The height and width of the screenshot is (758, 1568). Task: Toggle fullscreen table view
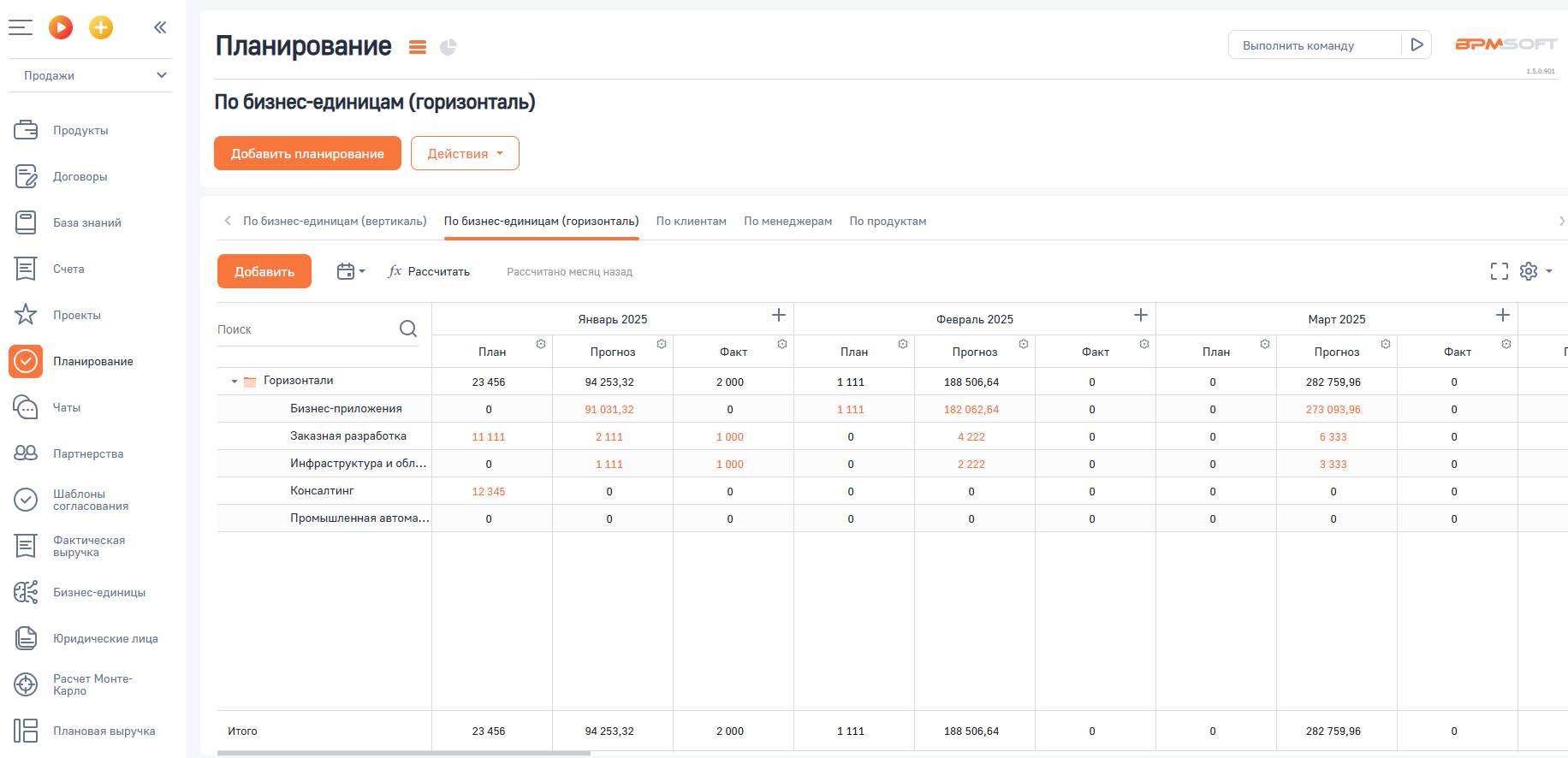[x=1500, y=271]
